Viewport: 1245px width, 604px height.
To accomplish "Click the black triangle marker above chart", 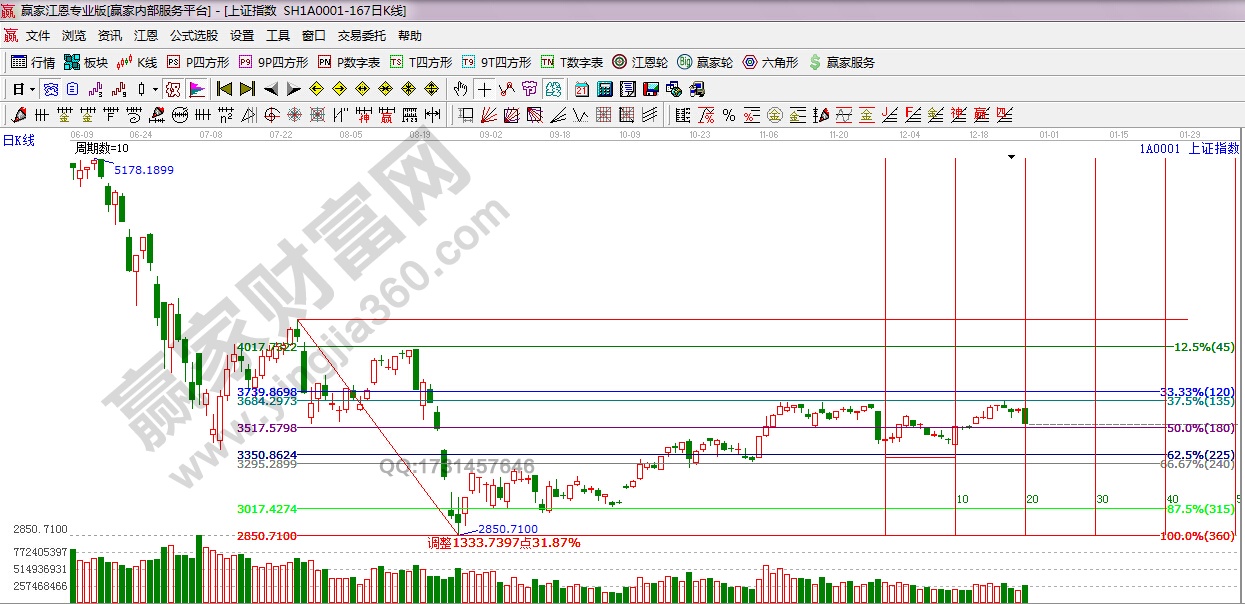I will click(x=1012, y=157).
